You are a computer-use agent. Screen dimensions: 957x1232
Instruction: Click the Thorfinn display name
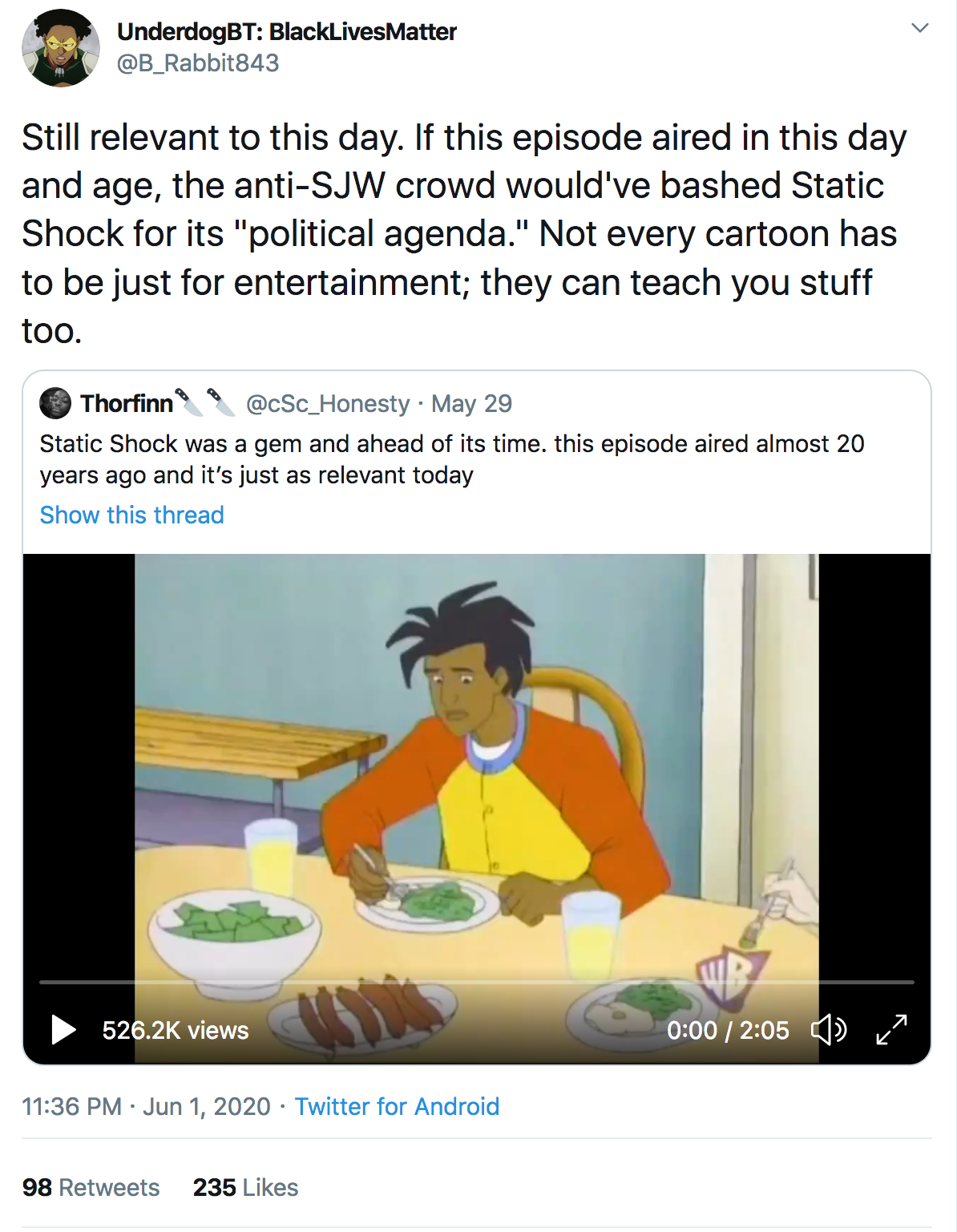tap(127, 403)
